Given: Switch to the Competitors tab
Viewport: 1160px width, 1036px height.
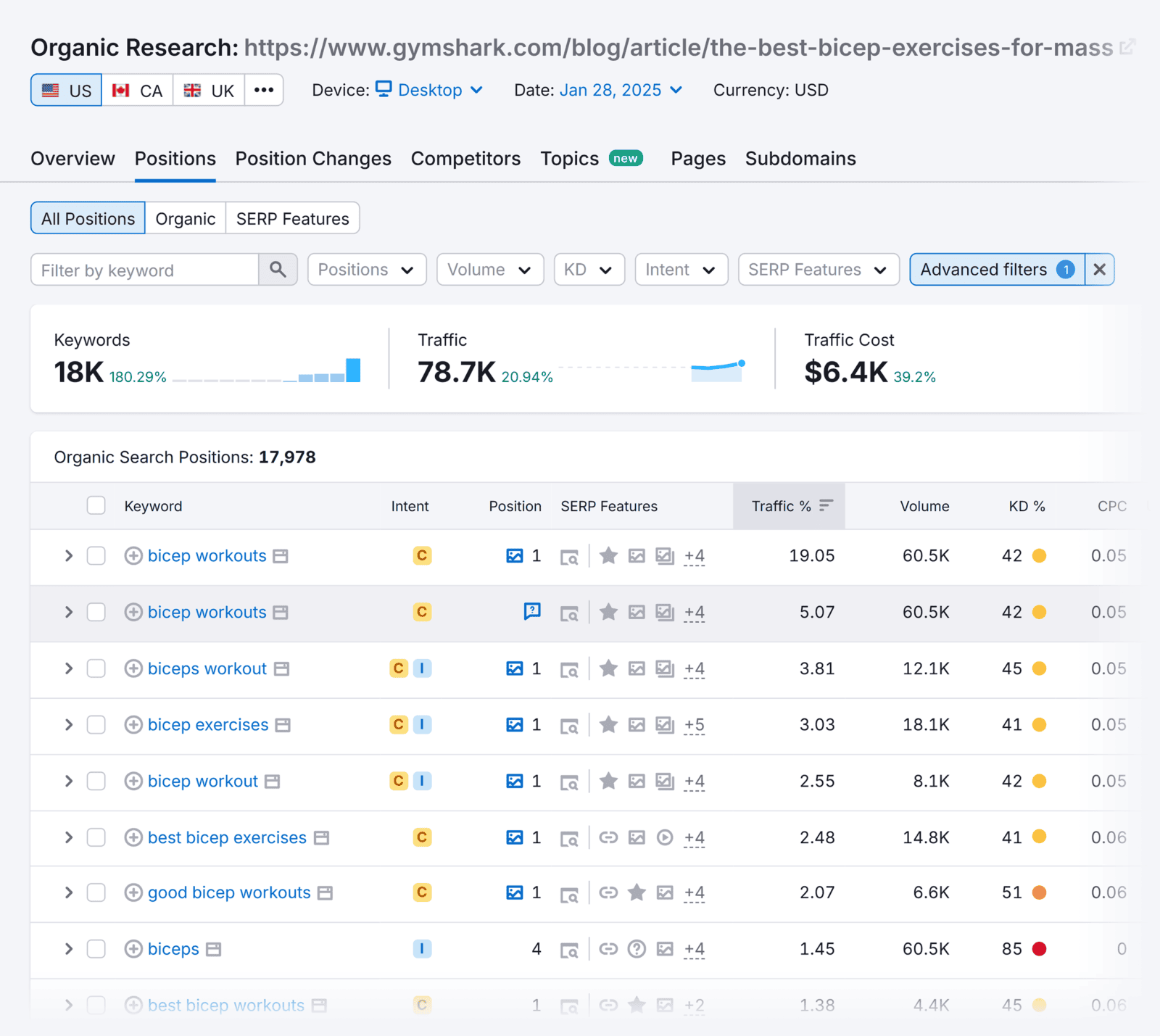Looking at the screenshot, I should click(465, 158).
